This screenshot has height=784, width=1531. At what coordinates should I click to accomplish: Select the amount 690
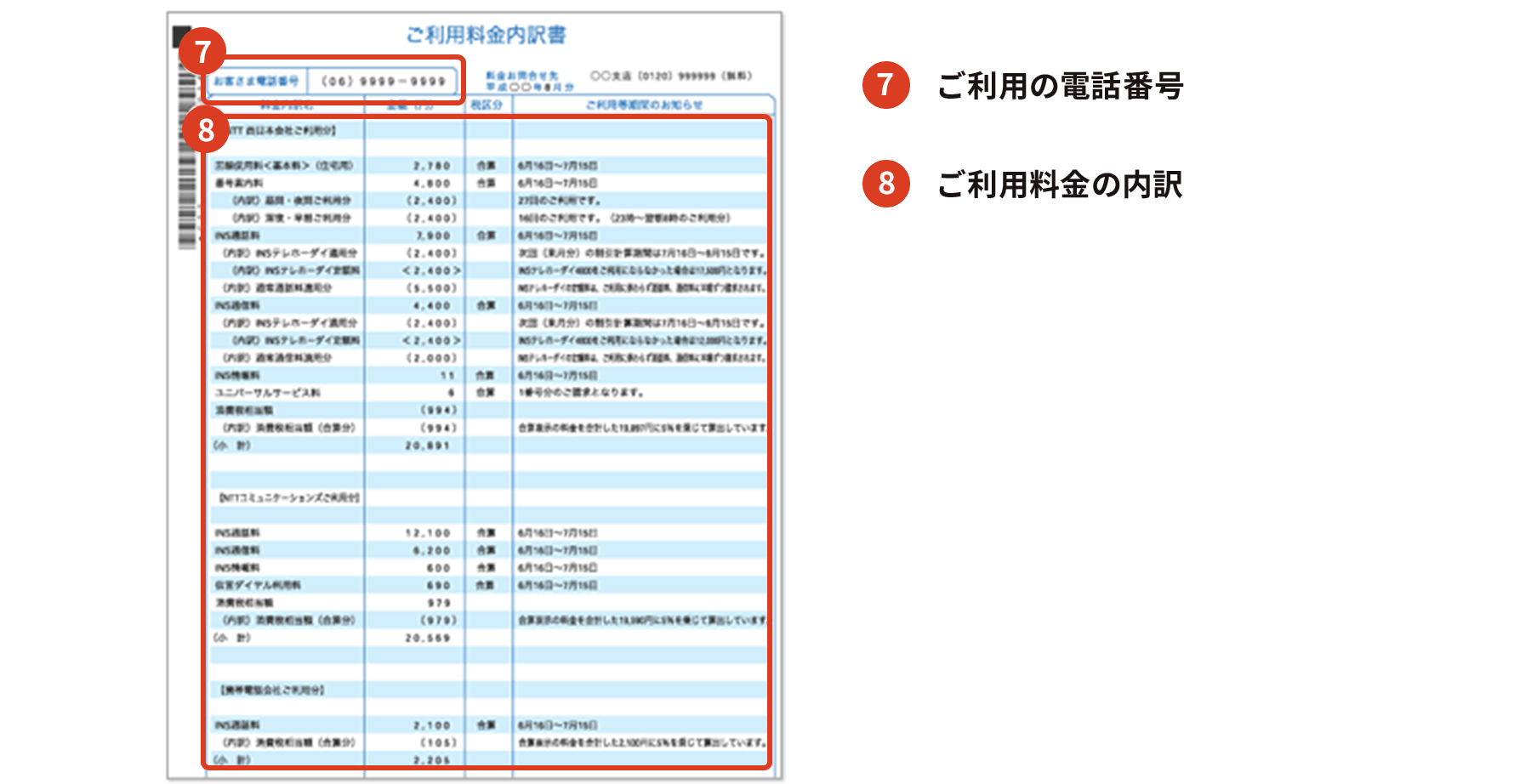coord(439,585)
